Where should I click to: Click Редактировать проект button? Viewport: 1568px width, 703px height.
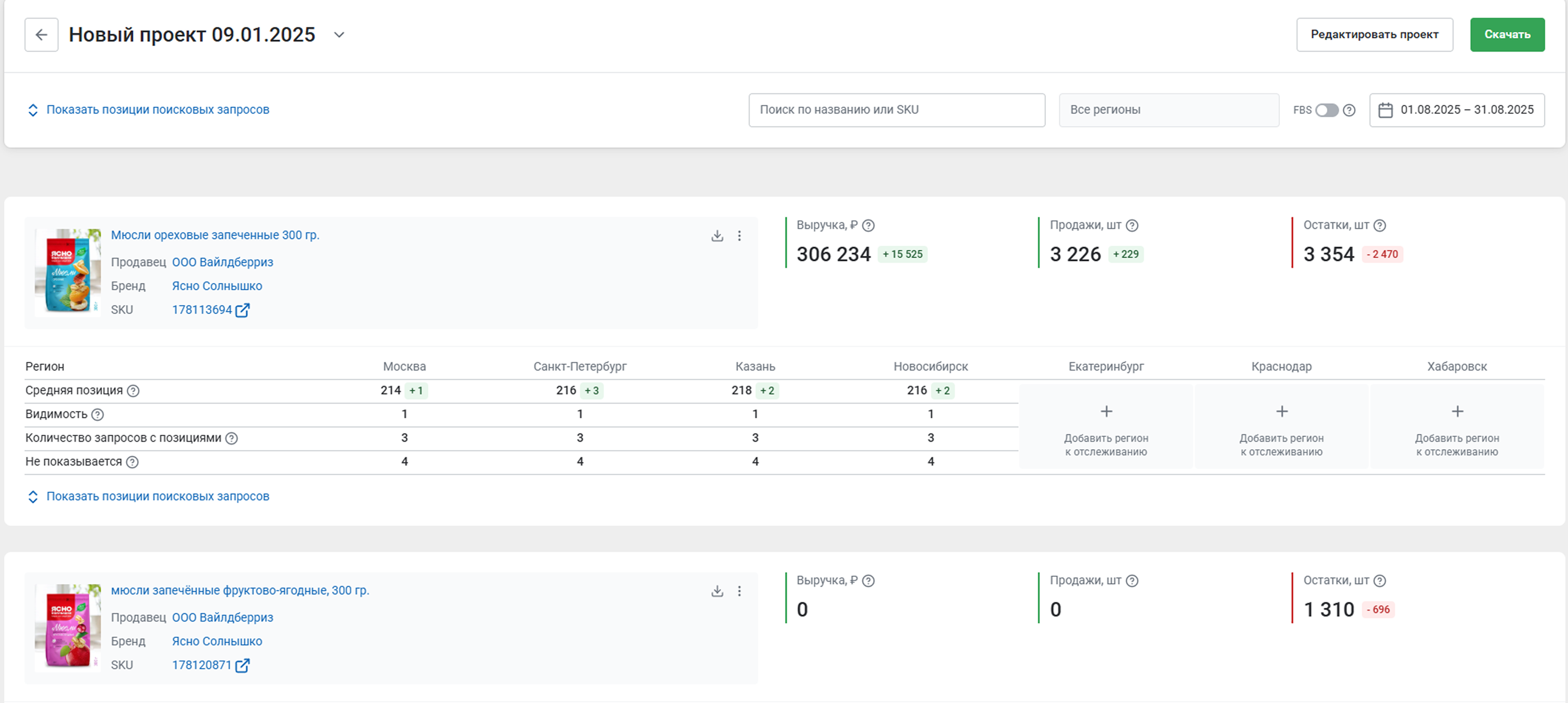tap(1374, 35)
